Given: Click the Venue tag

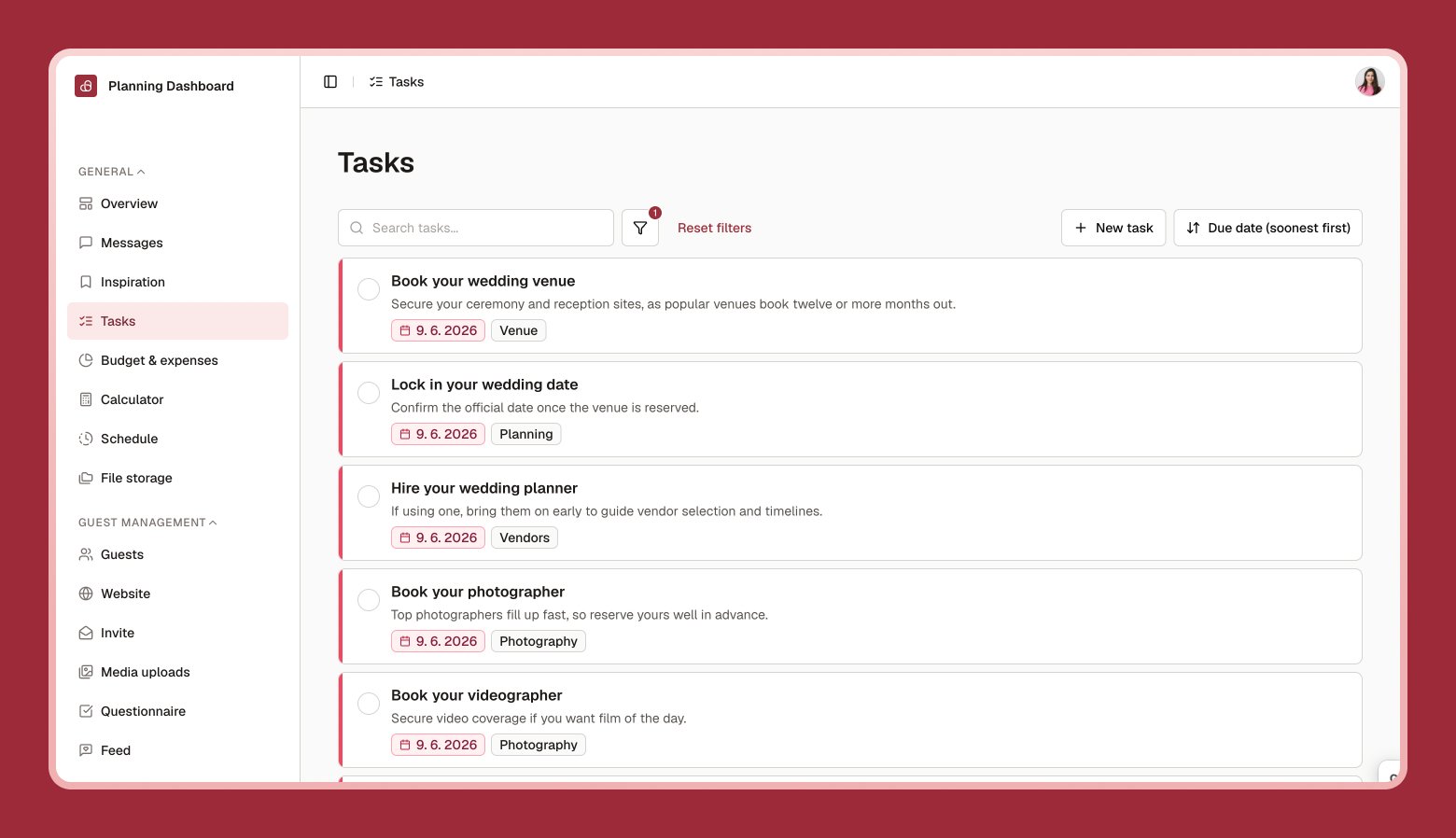Looking at the screenshot, I should 519,330.
